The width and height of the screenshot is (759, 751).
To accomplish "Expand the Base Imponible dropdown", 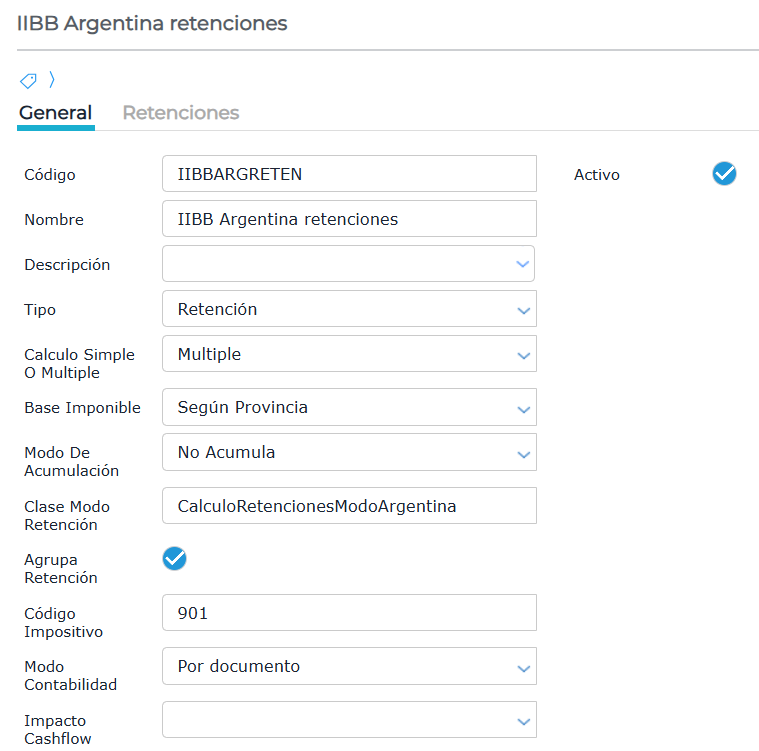I will point(349,407).
